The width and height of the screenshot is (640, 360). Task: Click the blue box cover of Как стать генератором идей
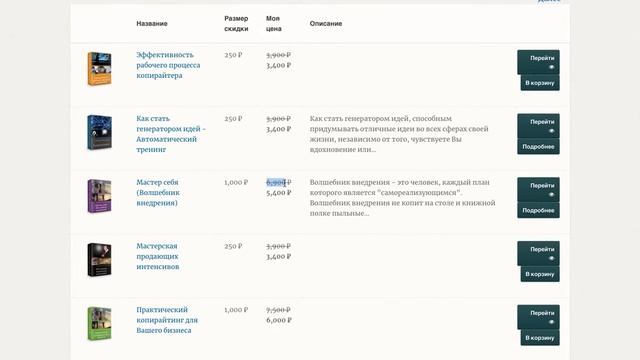(99, 132)
